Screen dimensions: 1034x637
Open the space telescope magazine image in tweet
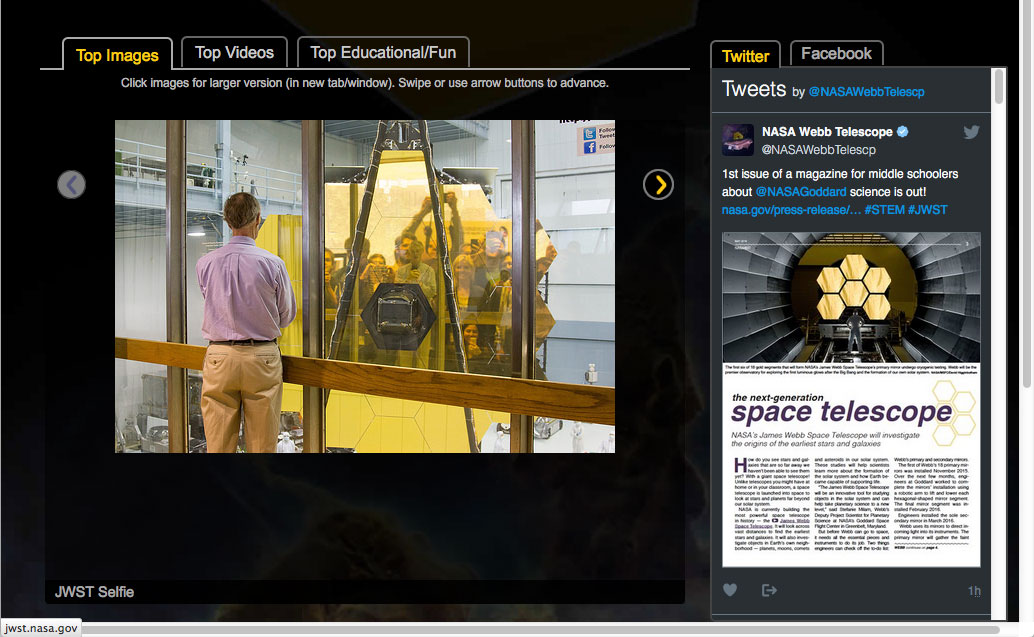coord(851,400)
